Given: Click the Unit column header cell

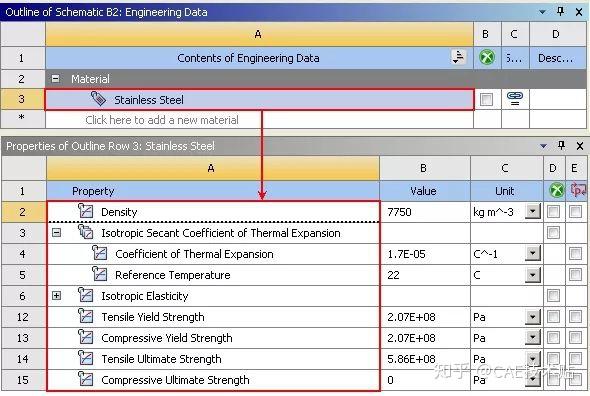Looking at the screenshot, I should (x=506, y=191).
